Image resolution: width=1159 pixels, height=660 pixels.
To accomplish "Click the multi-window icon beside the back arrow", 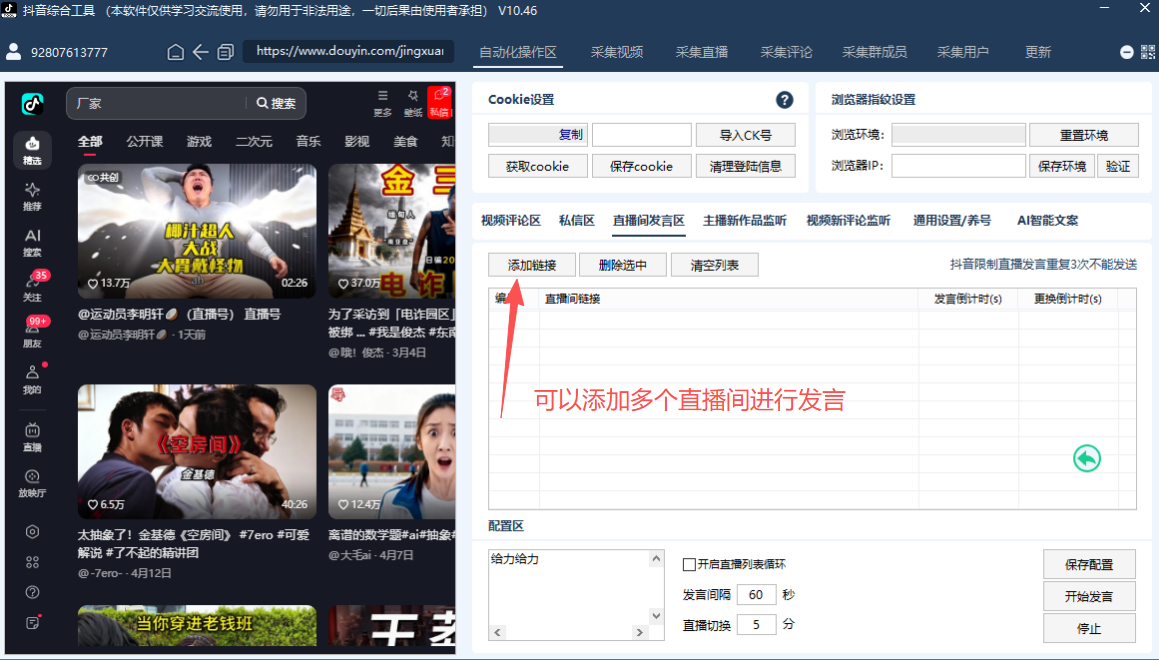I will [x=225, y=52].
